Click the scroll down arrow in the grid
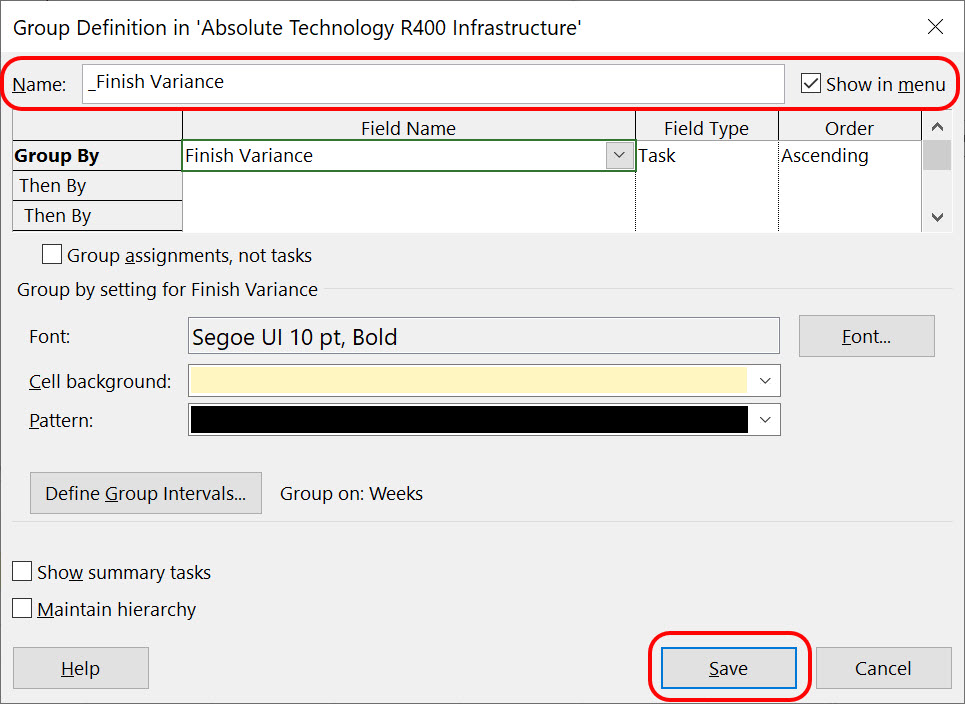Screen dimensions: 965x704 tap(937, 217)
